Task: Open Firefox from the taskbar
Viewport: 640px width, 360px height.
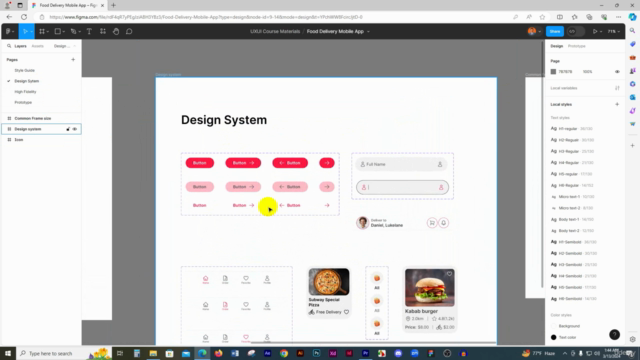Action: click(218, 353)
